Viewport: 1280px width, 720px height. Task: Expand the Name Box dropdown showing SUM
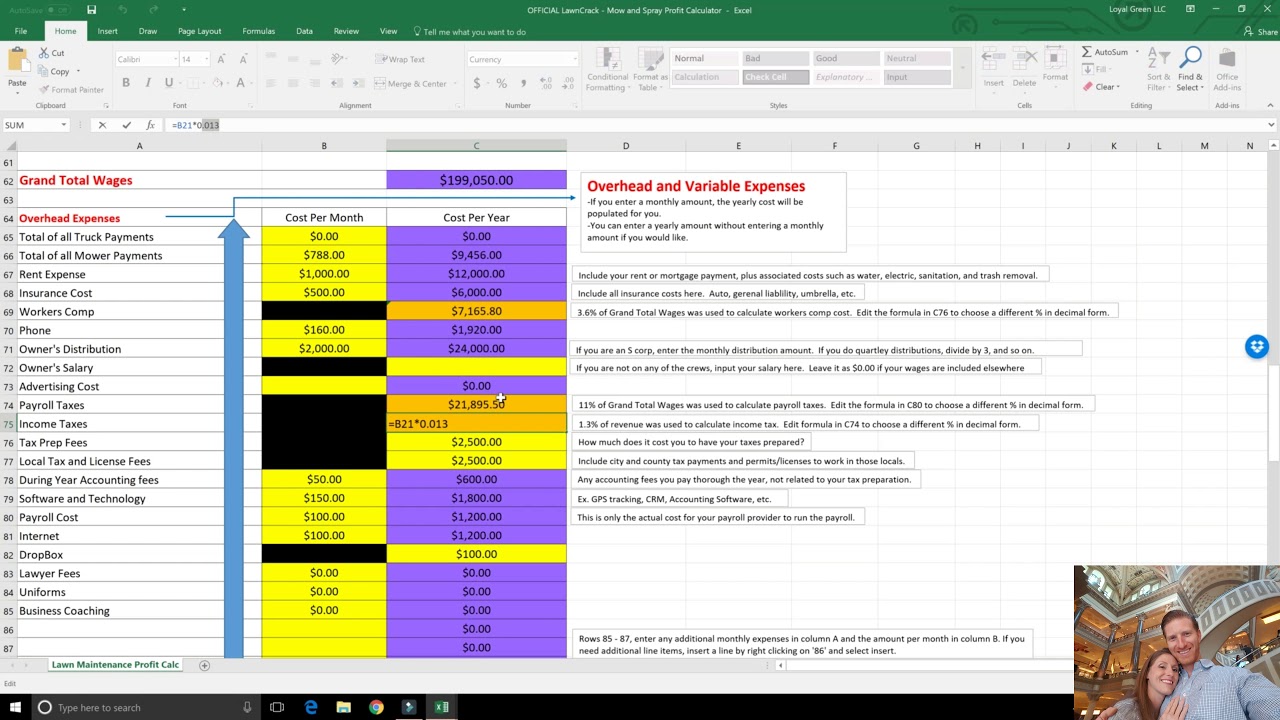coord(64,125)
